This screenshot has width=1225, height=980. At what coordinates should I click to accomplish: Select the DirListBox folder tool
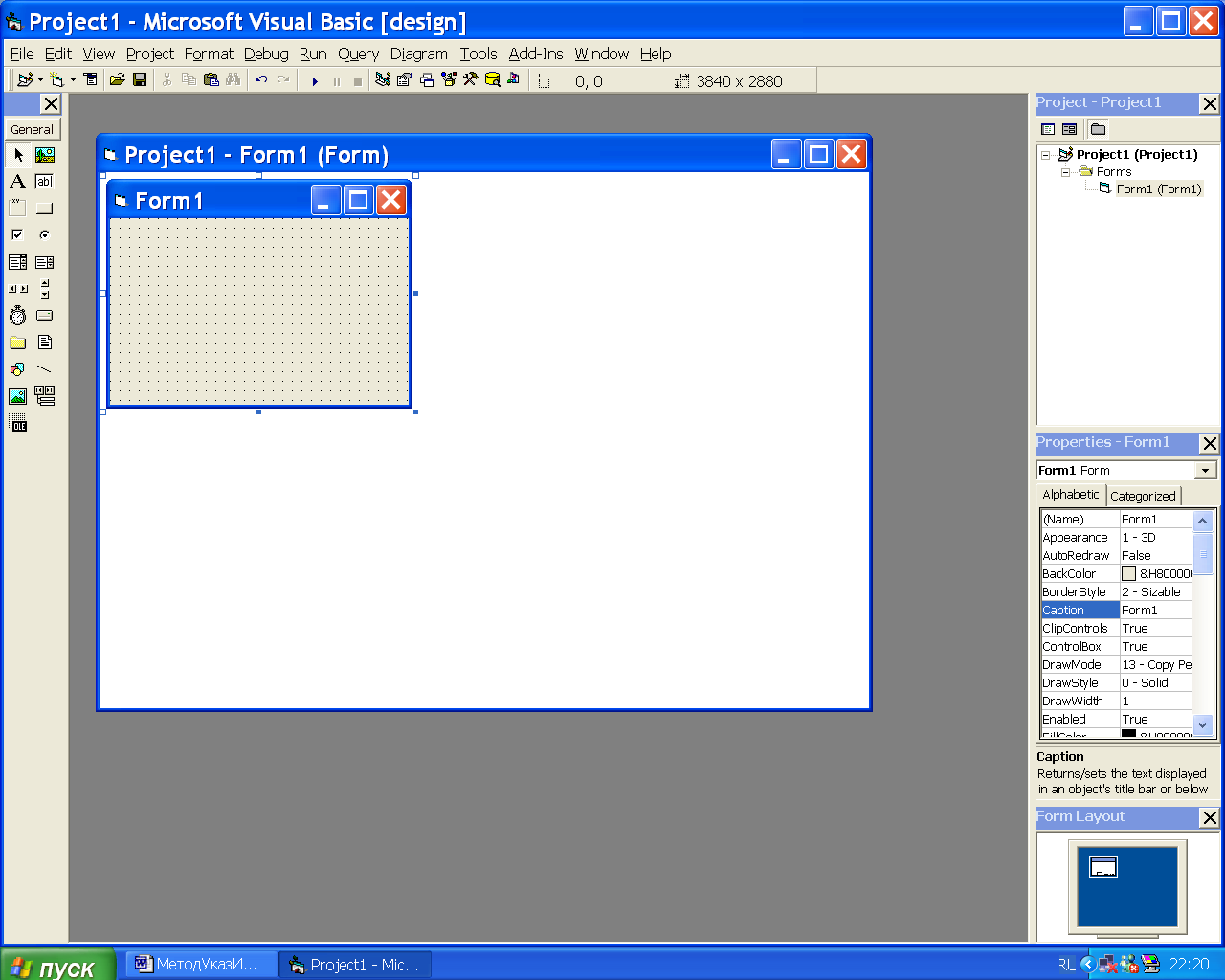(x=18, y=343)
